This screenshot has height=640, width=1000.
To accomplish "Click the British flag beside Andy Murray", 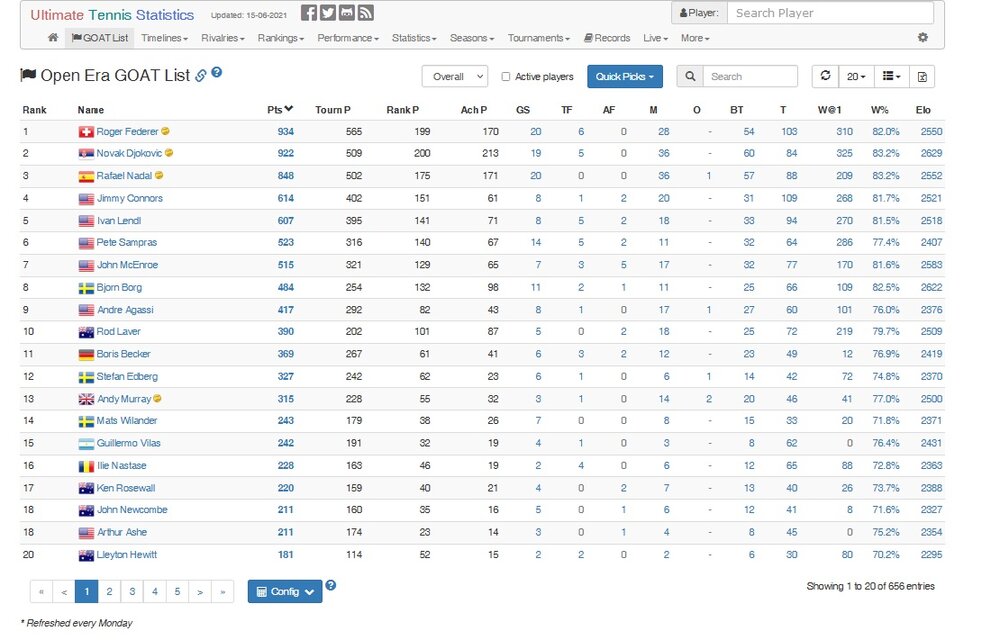I will point(86,399).
